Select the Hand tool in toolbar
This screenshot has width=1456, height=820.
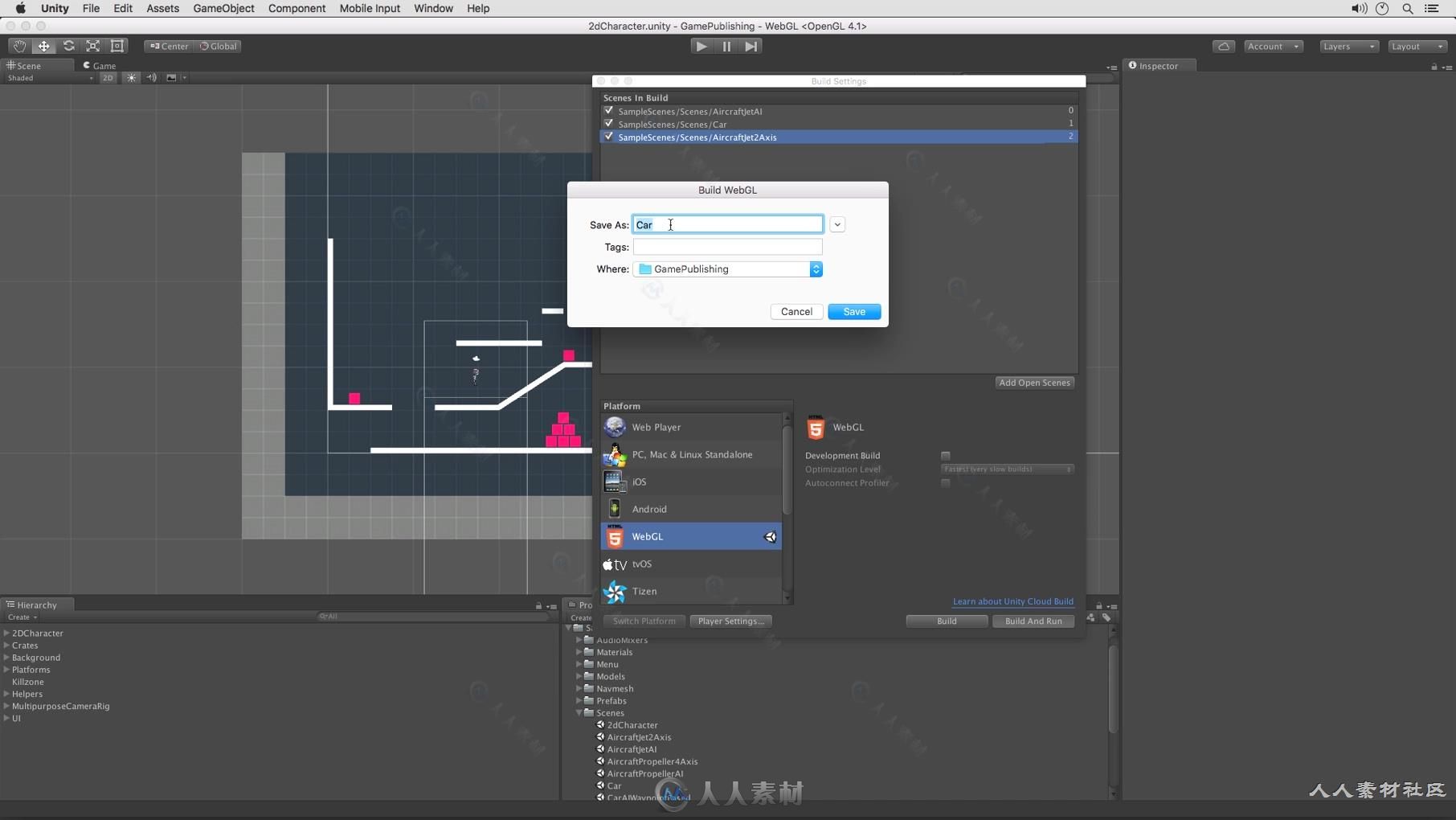[x=19, y=46]
